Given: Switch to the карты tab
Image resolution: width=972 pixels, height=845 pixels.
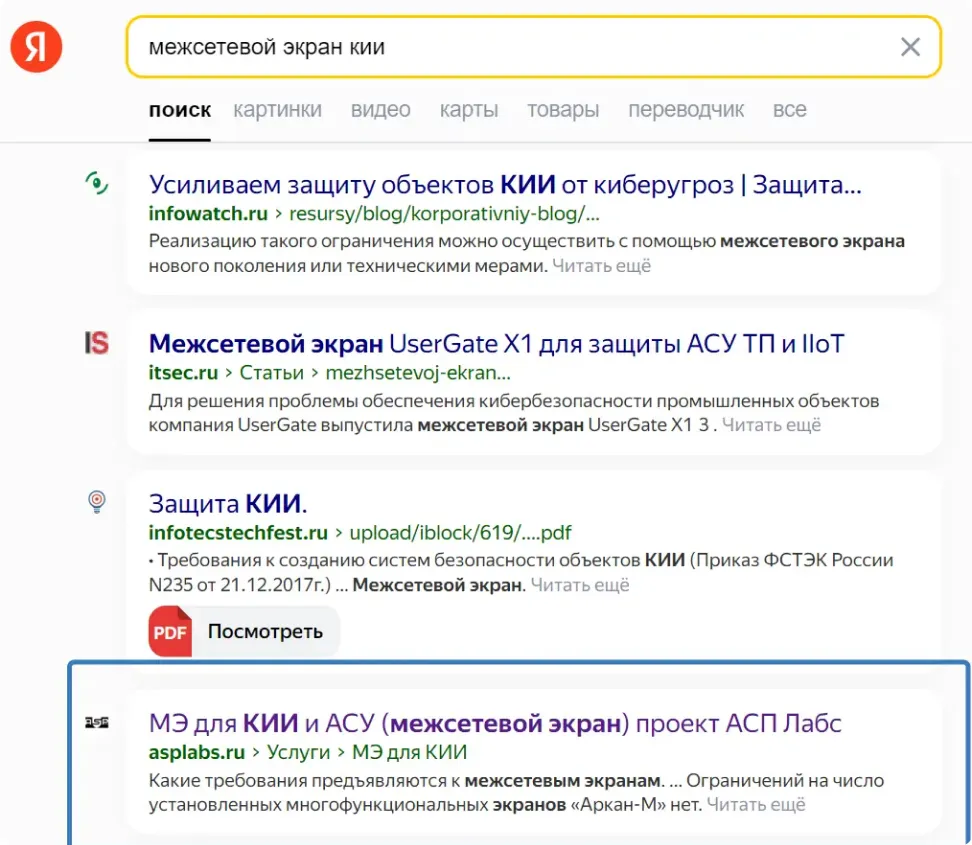Looking at the screenshot, I should [x=468, y=110].
